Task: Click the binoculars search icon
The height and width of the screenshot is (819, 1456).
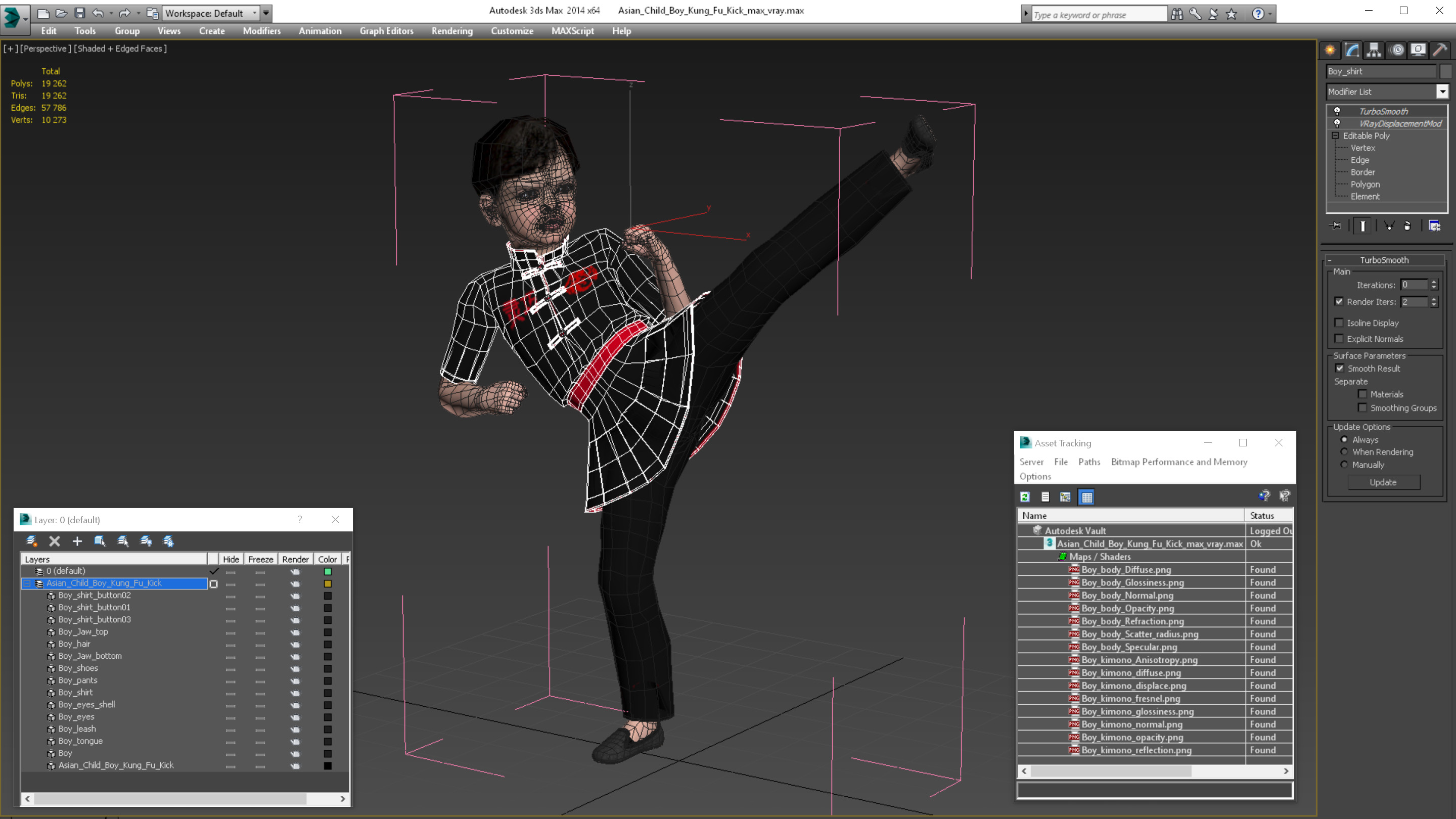Action: click(x=1177, y=14)
